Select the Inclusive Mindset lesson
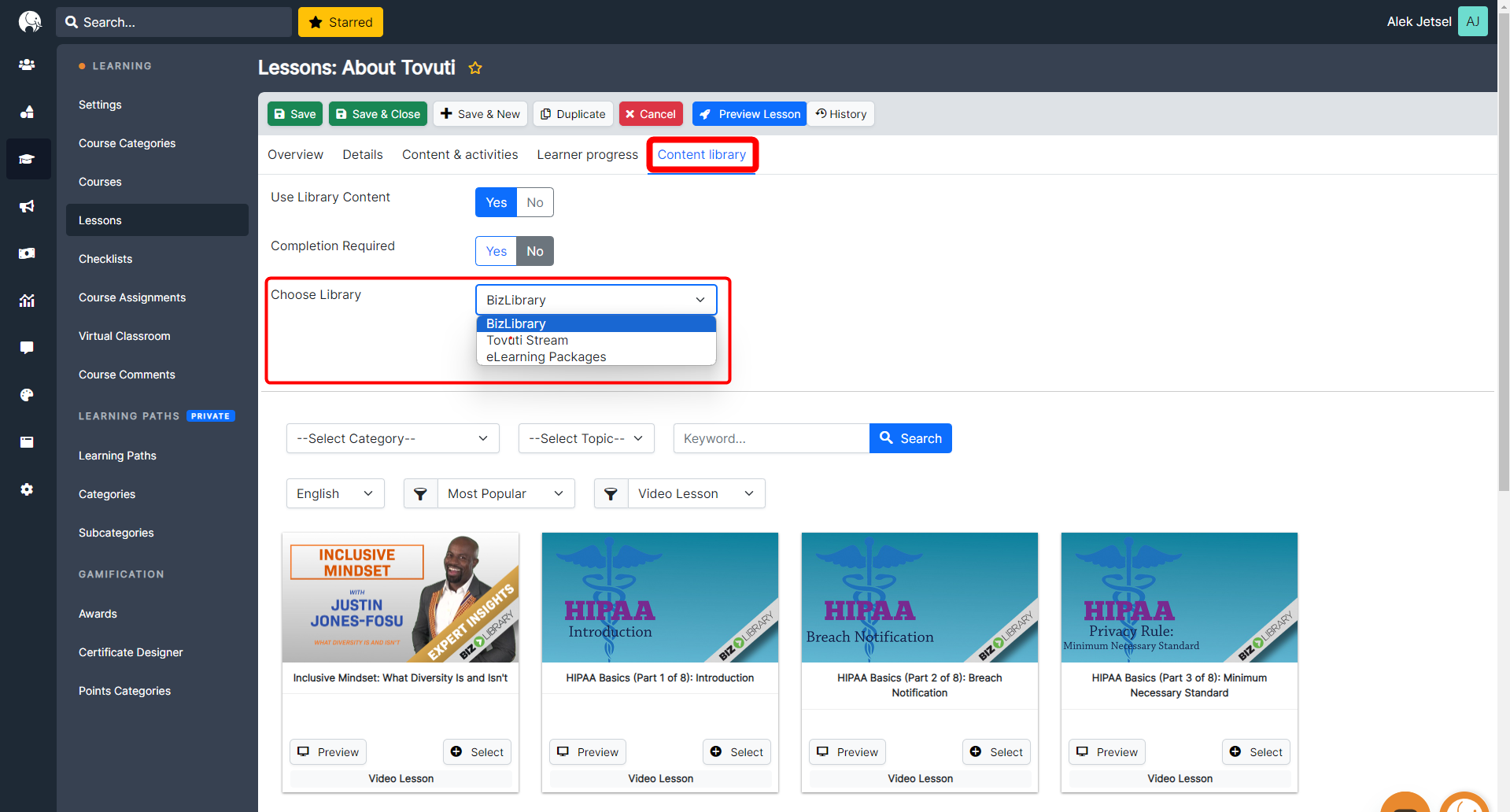This screenshot has width=1510, height=812. [477, 751]
